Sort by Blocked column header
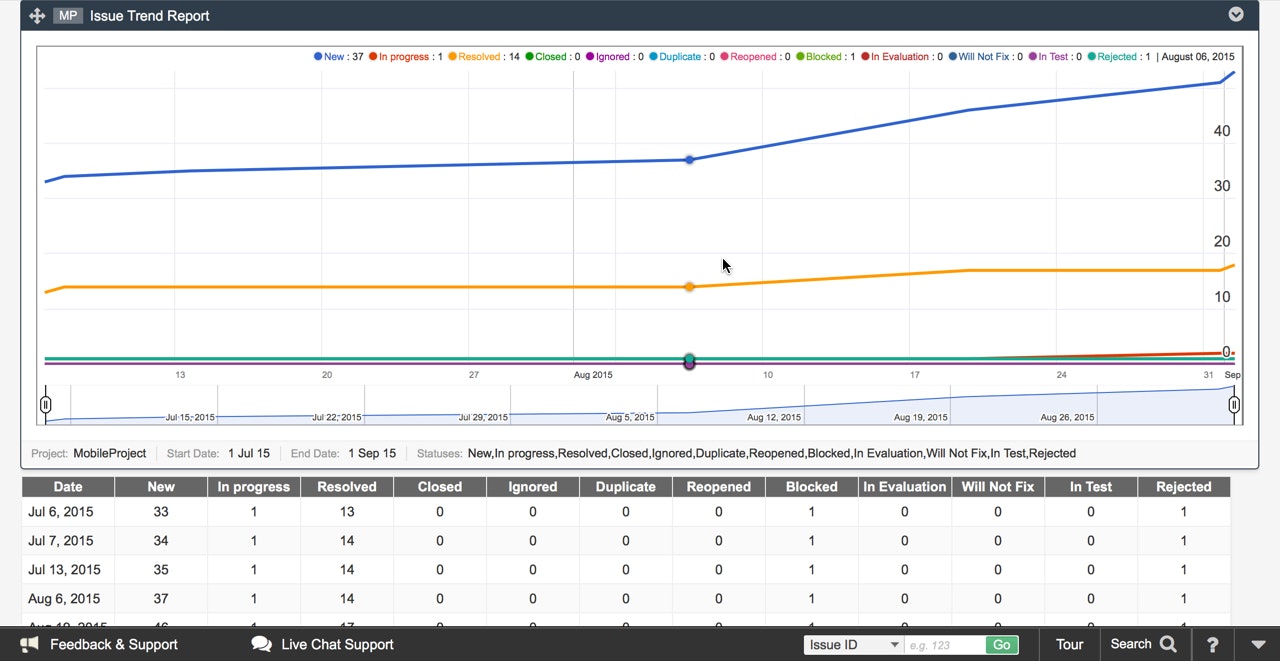Viewport: 1280px width, 661px height. (x=812, y=487)
